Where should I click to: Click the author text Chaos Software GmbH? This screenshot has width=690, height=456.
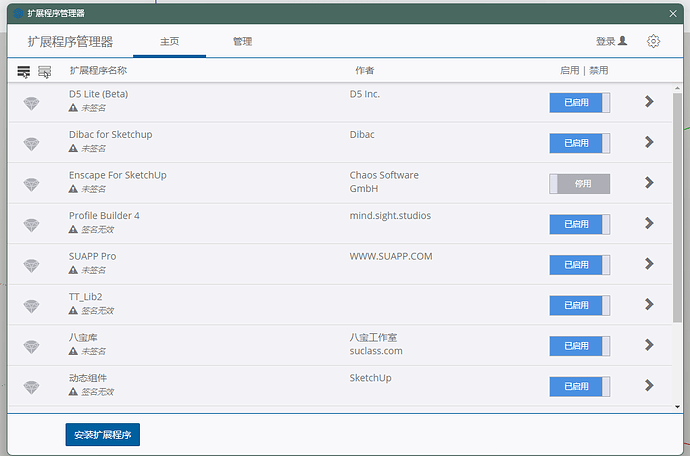click(384, 182)
